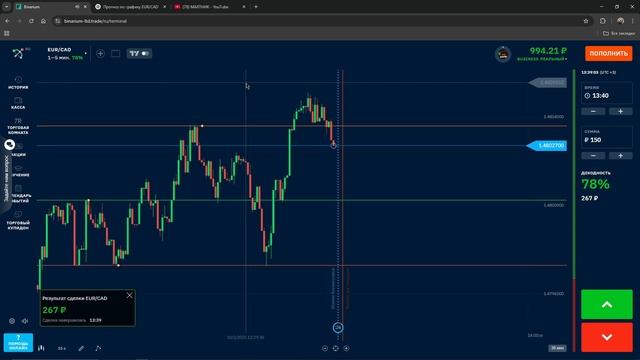Screen dimensions: 640x360
Task: Open the Касса (Cashier) sidebar section
Action: pyautogui.click(x=18, y=103)
